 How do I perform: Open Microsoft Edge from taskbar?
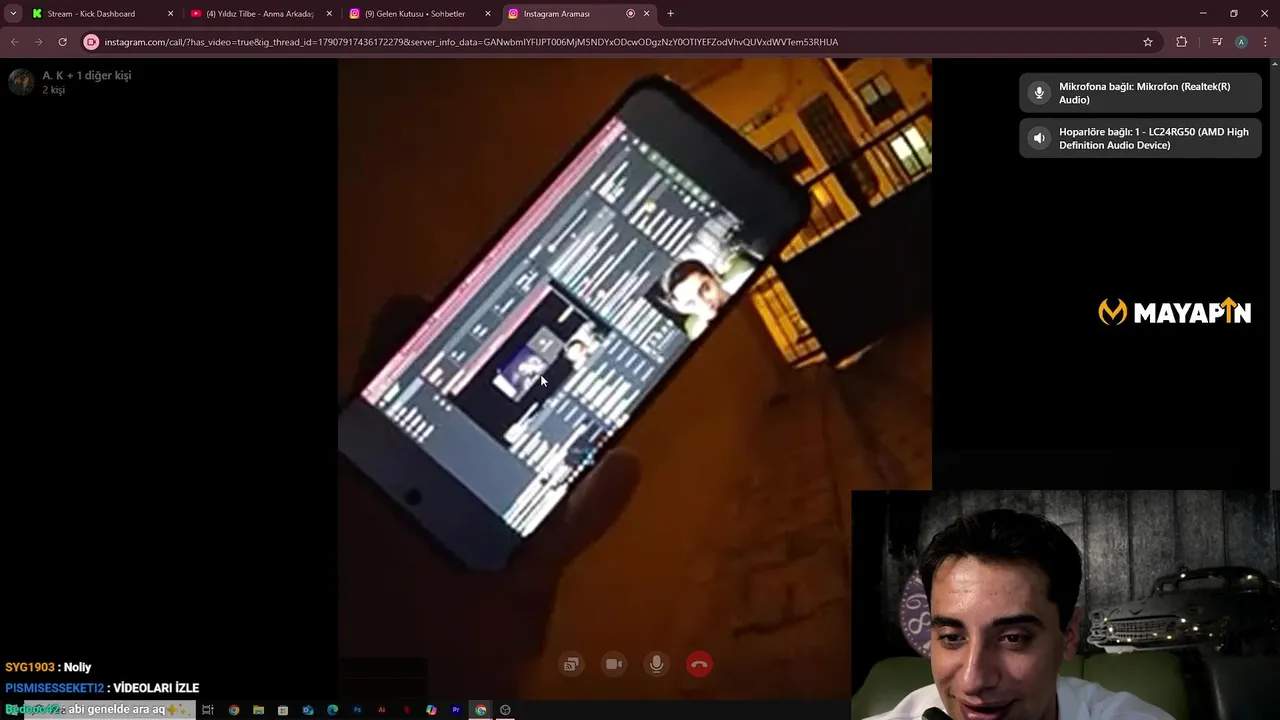(333, 710)
